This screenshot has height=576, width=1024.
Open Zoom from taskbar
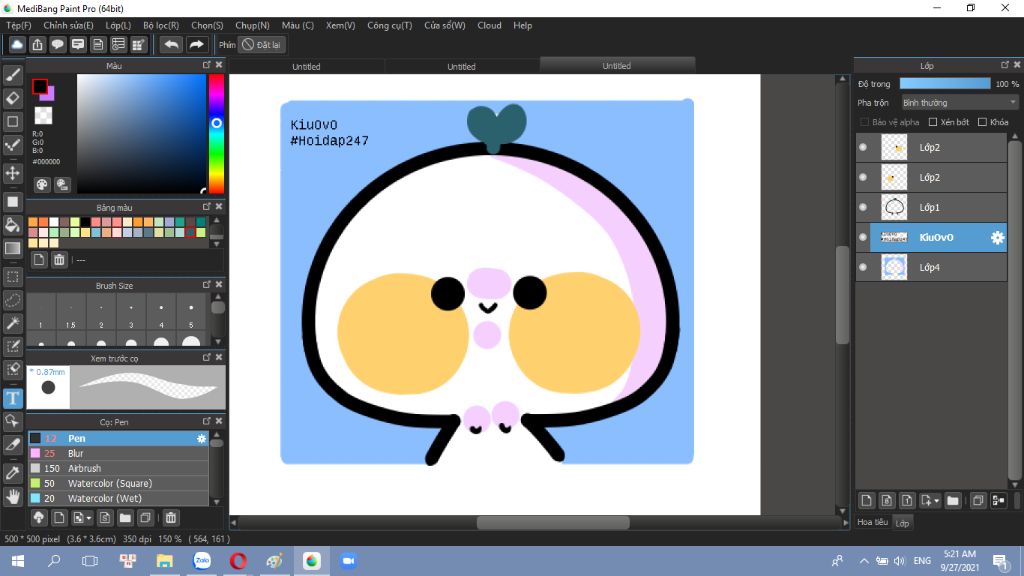348,561
